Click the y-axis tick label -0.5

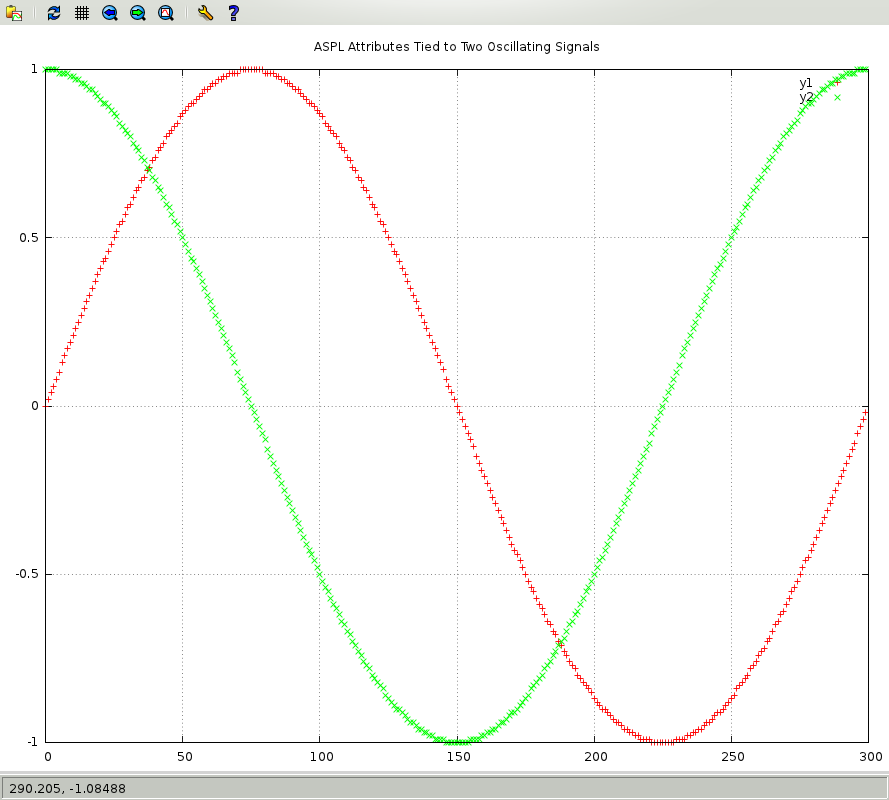tap(25, 575)
